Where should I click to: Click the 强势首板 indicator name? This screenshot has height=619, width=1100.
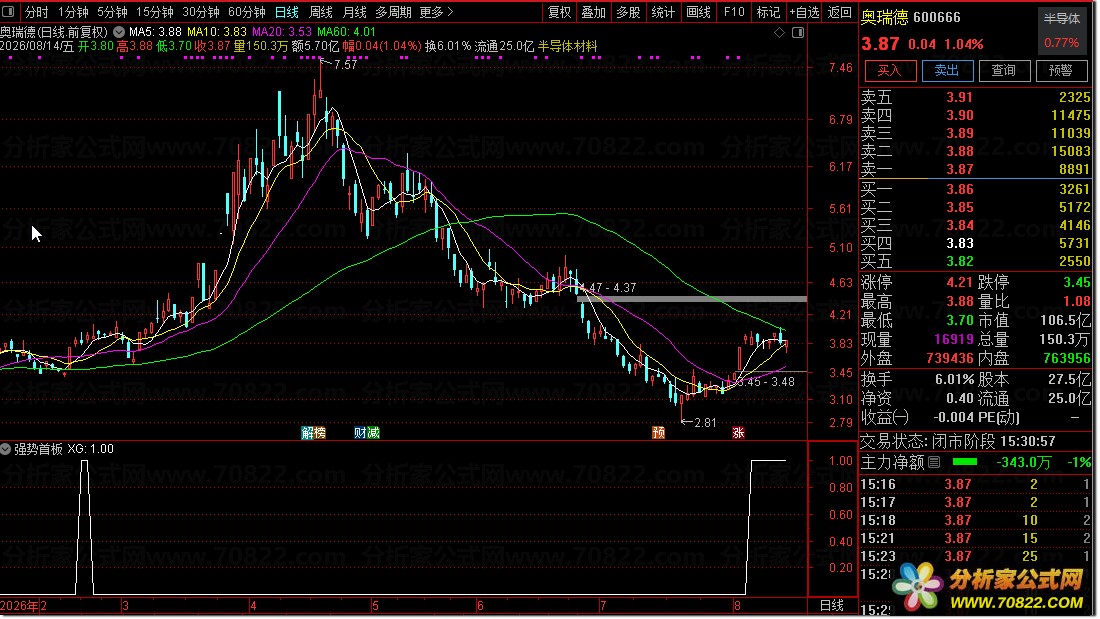[39, 449]
